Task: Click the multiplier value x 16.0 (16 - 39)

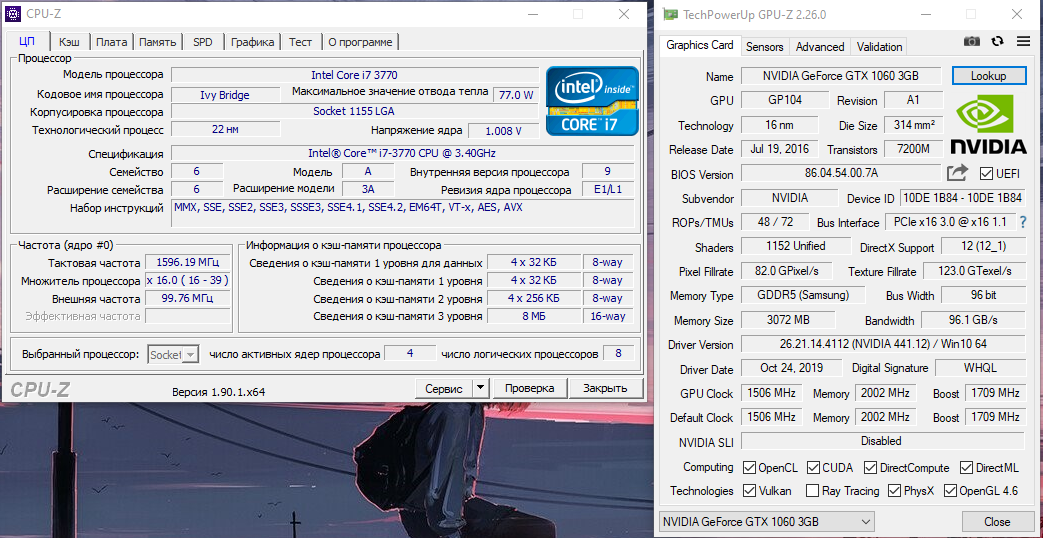Action: 188,280
